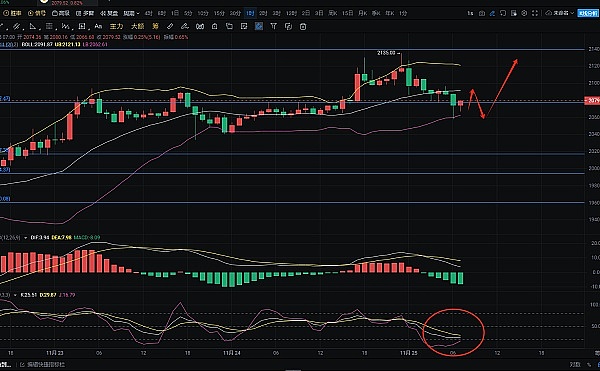
Task: Open the 周期 period dropdown
Action: click(x=131, y=13)
